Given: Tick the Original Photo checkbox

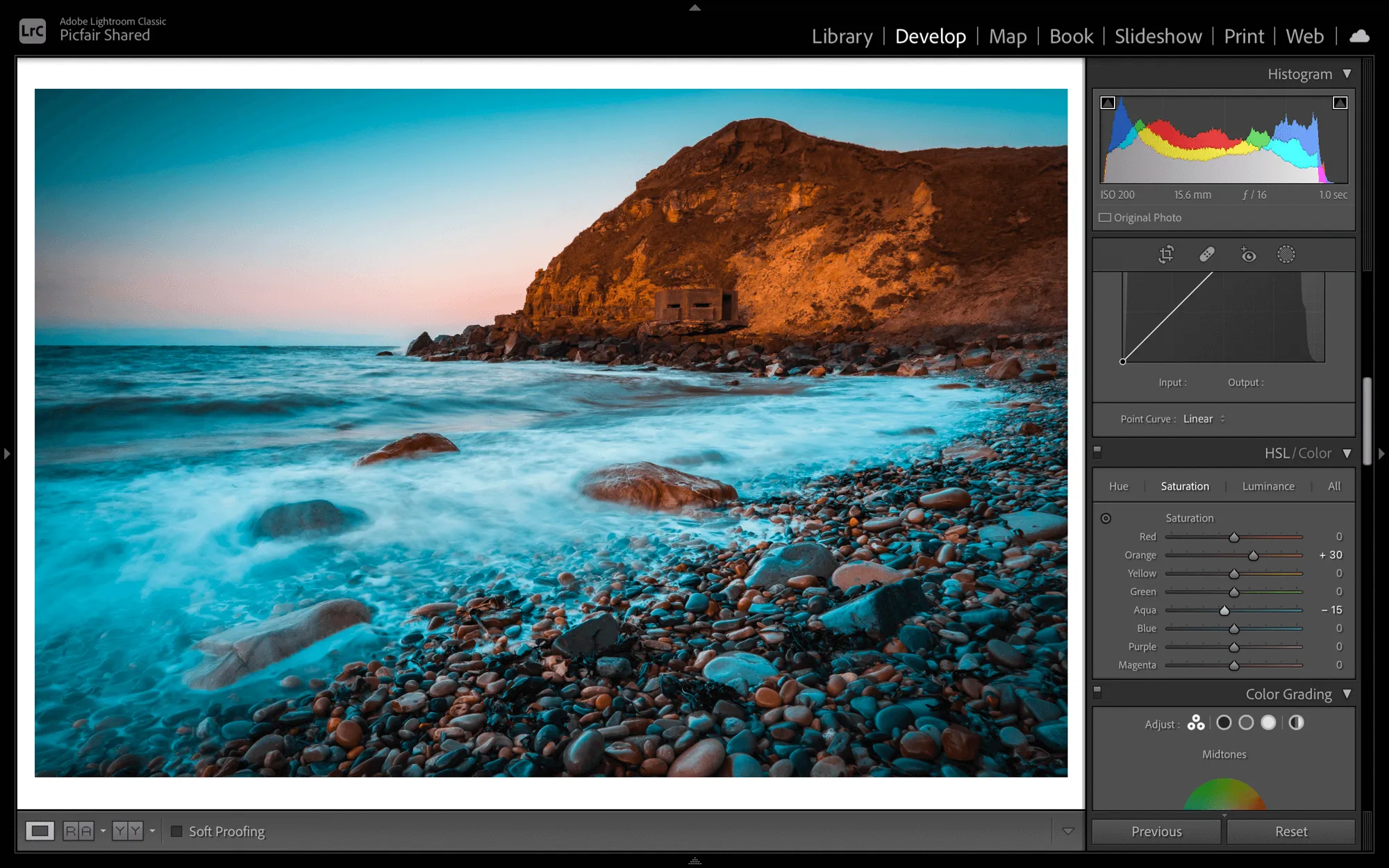Looking at the screenshot, I should pyautogui.click(x=1105, y=217).
